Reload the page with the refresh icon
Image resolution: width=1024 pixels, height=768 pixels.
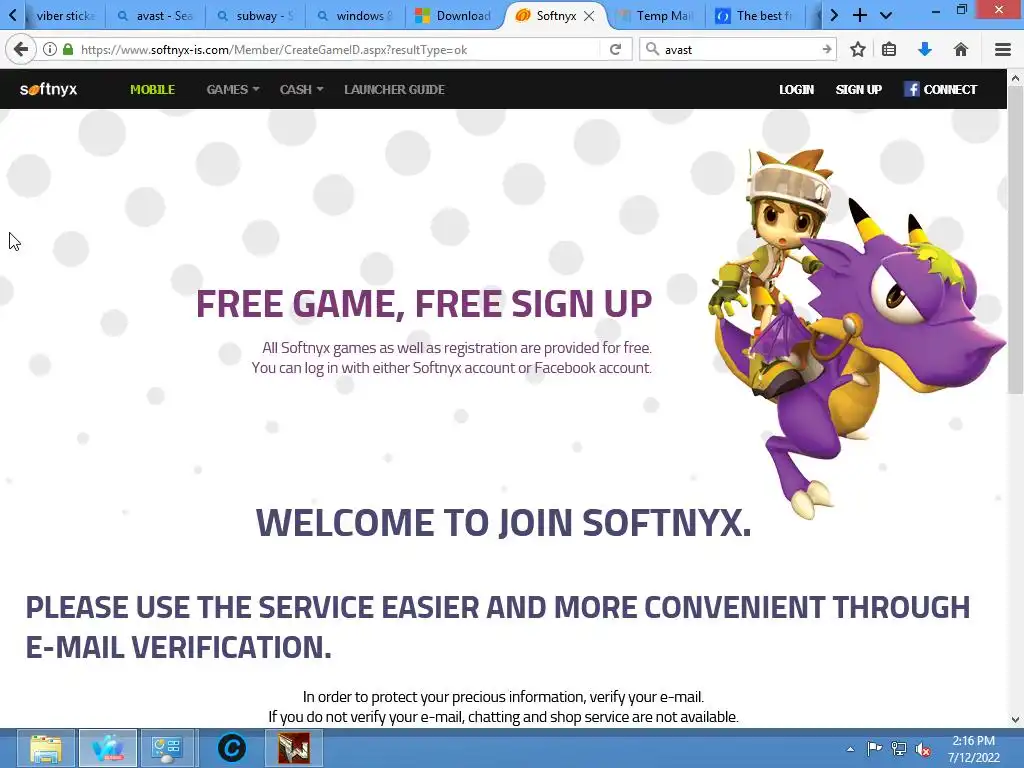[x=615, y=50]
